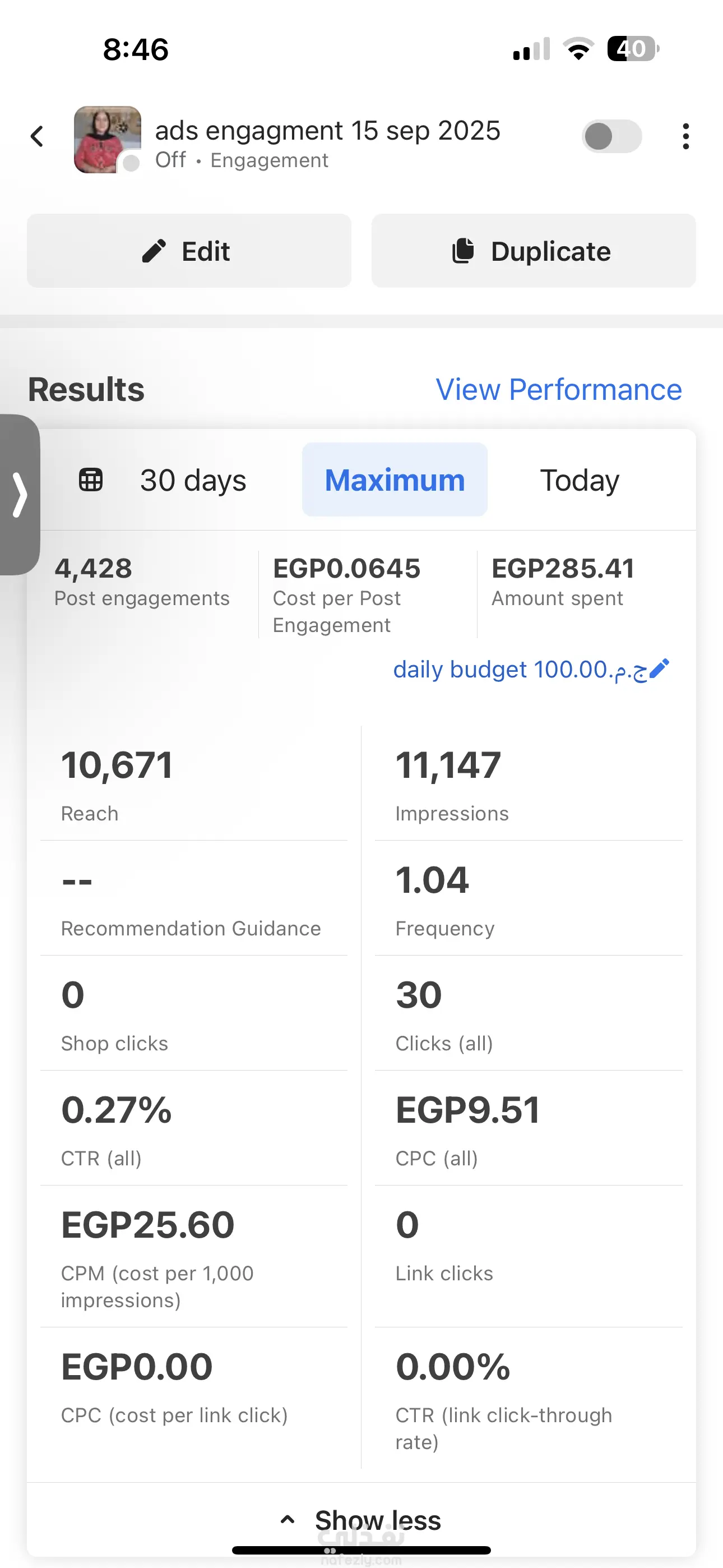Open the View Performance link
The width and height of the screenshot is (723, 1568).
tap(558, 390)
